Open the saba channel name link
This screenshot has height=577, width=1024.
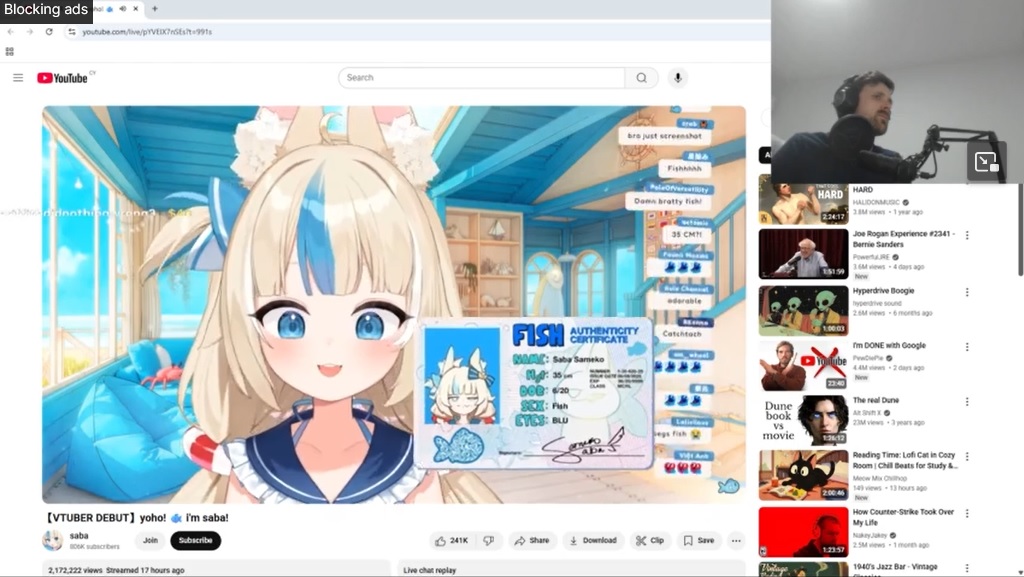79,535
